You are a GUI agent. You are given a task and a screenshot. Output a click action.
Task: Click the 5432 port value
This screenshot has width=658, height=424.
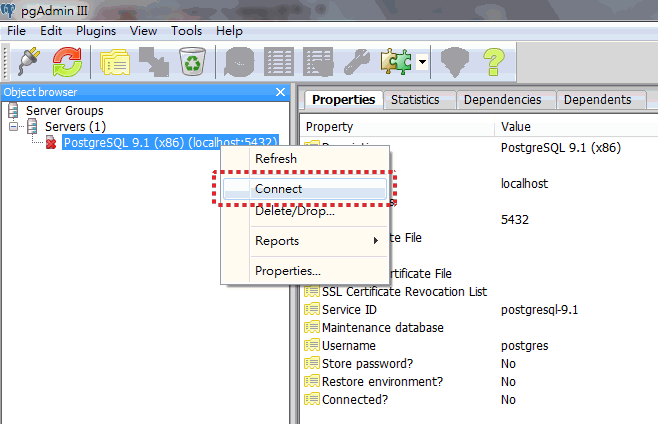pyautogui.click(x=515, y=220)
